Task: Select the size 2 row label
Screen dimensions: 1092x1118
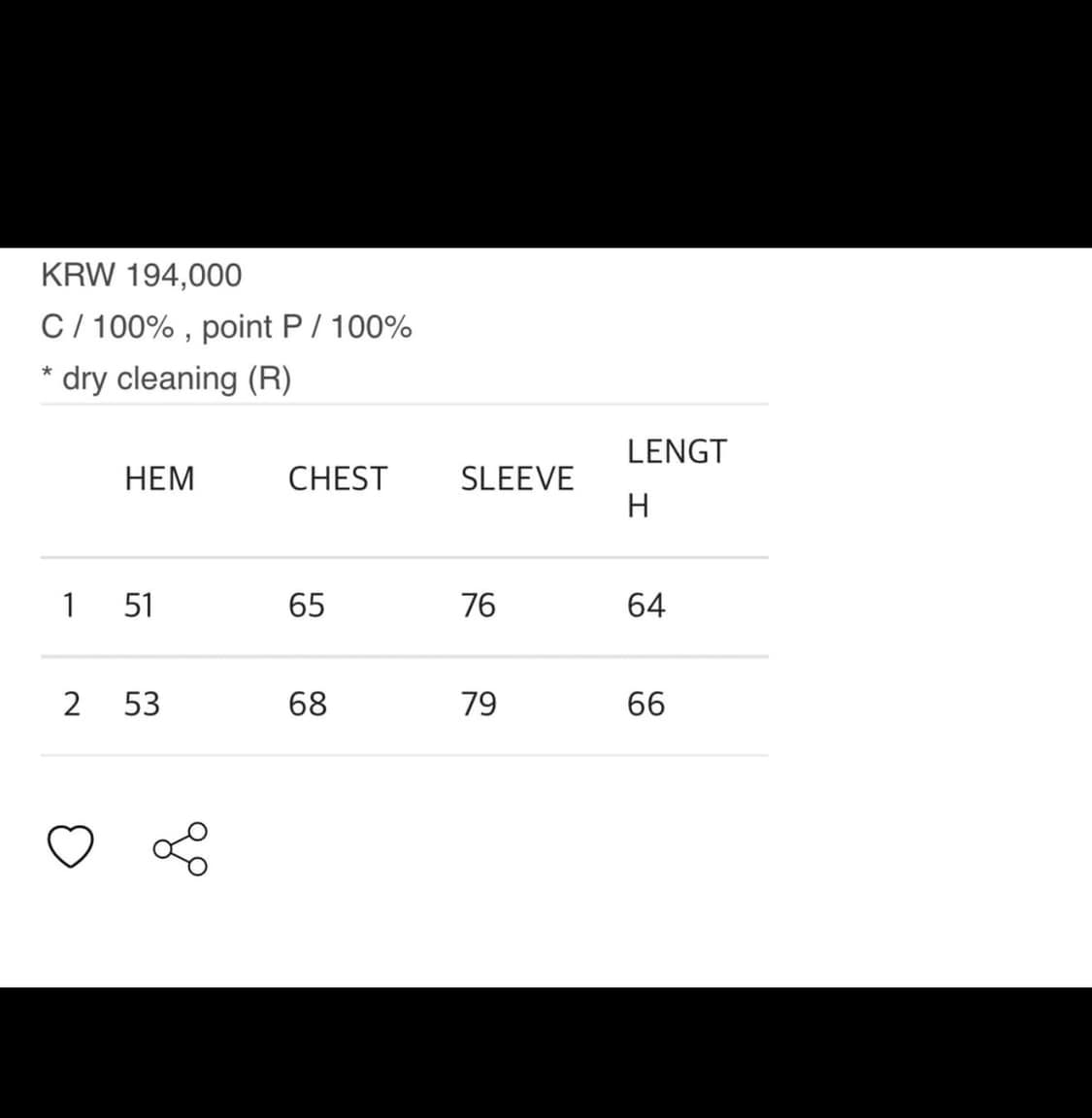Action: 71,705
